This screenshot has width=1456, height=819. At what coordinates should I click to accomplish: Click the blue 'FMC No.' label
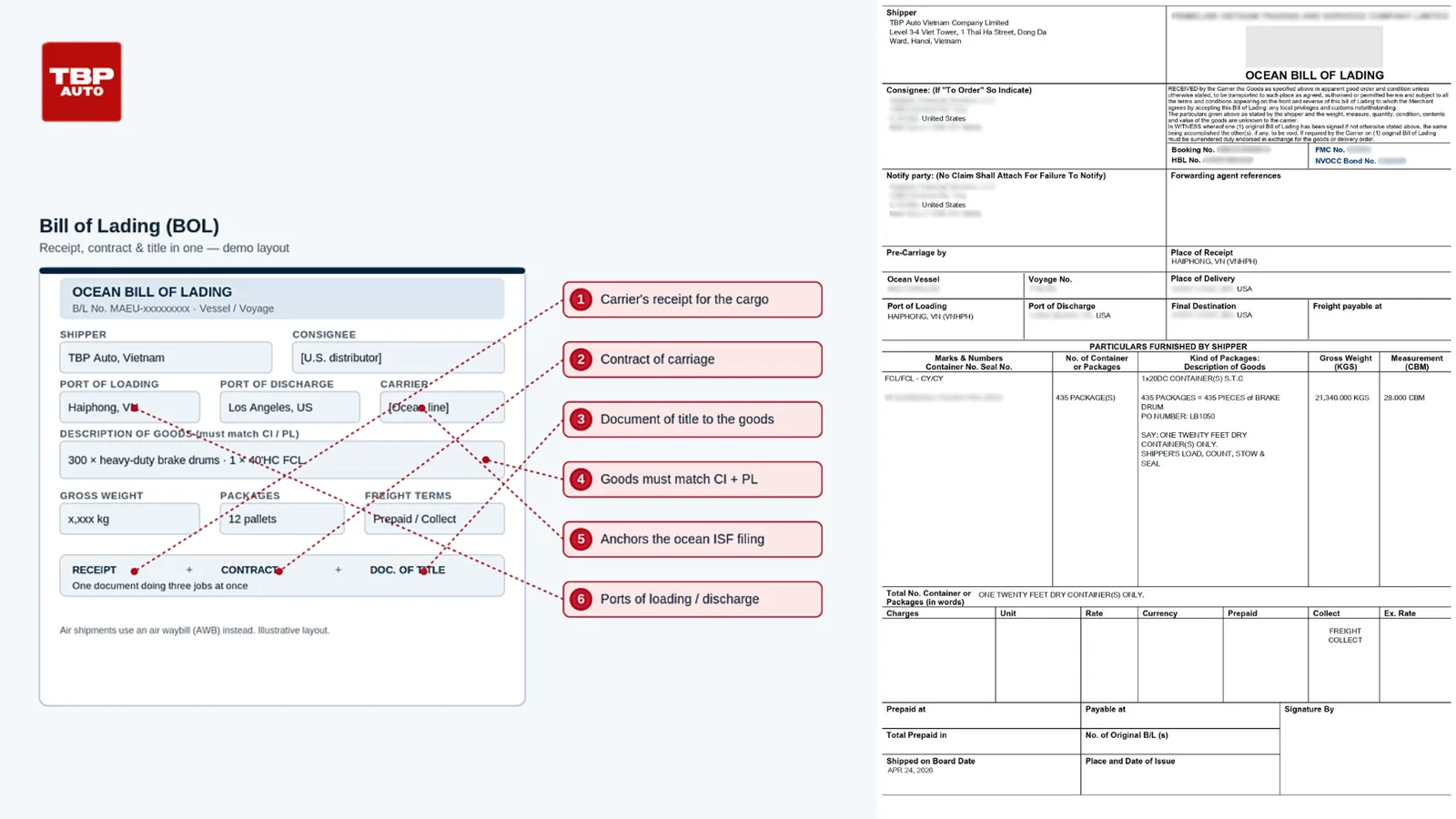click(1330, 150)
